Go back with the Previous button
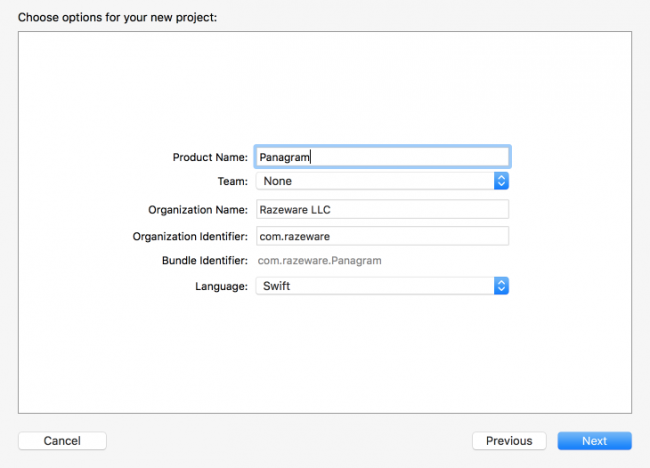 coord(509,441)
